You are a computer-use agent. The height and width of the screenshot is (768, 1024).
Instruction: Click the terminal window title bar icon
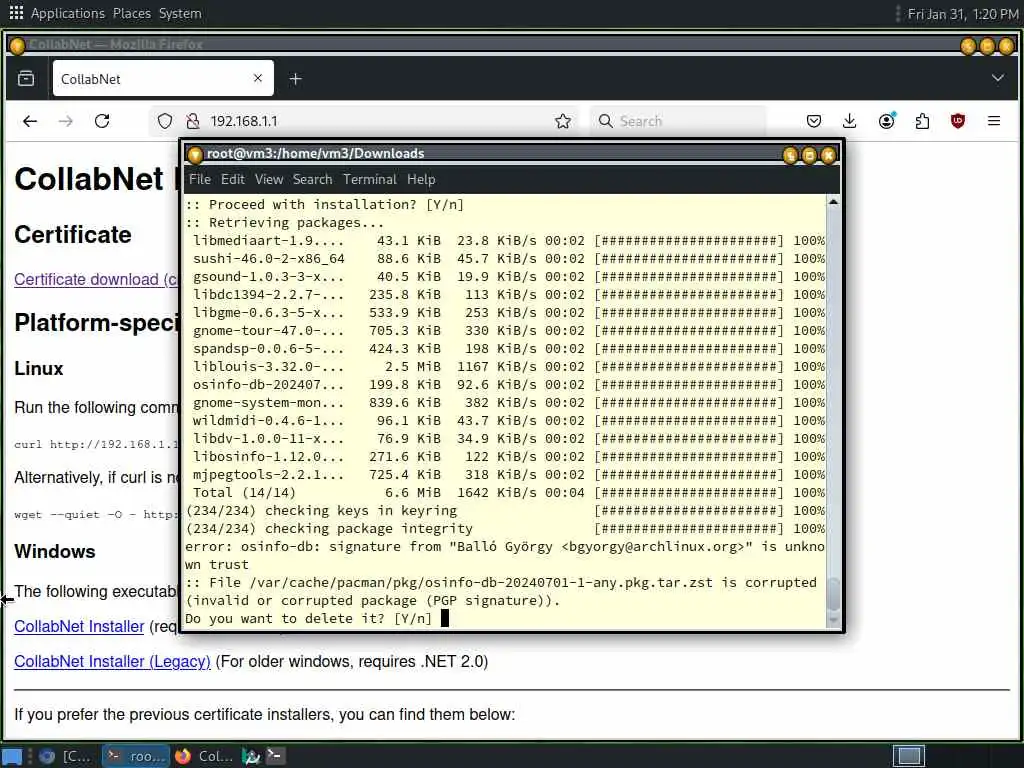pyautogui.click(x=195, y=155)
